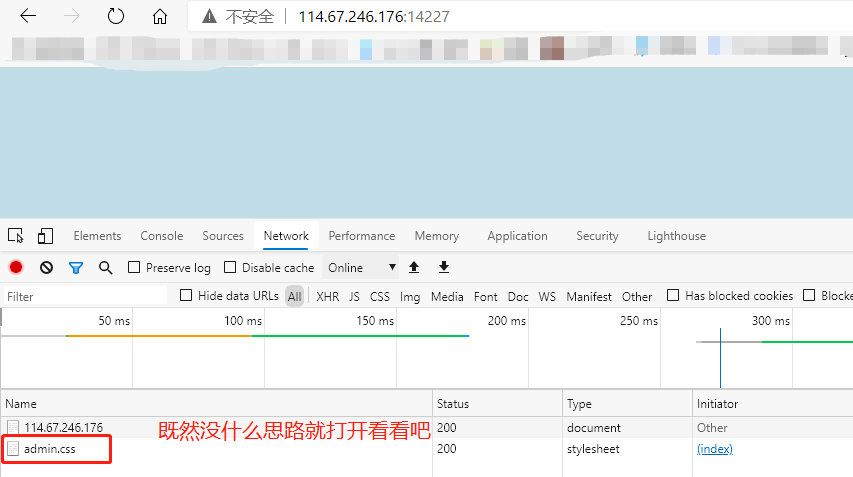Reload the page with the refresh icon
Viewport: 853px width, 477px height.
[x=115, y=16]
